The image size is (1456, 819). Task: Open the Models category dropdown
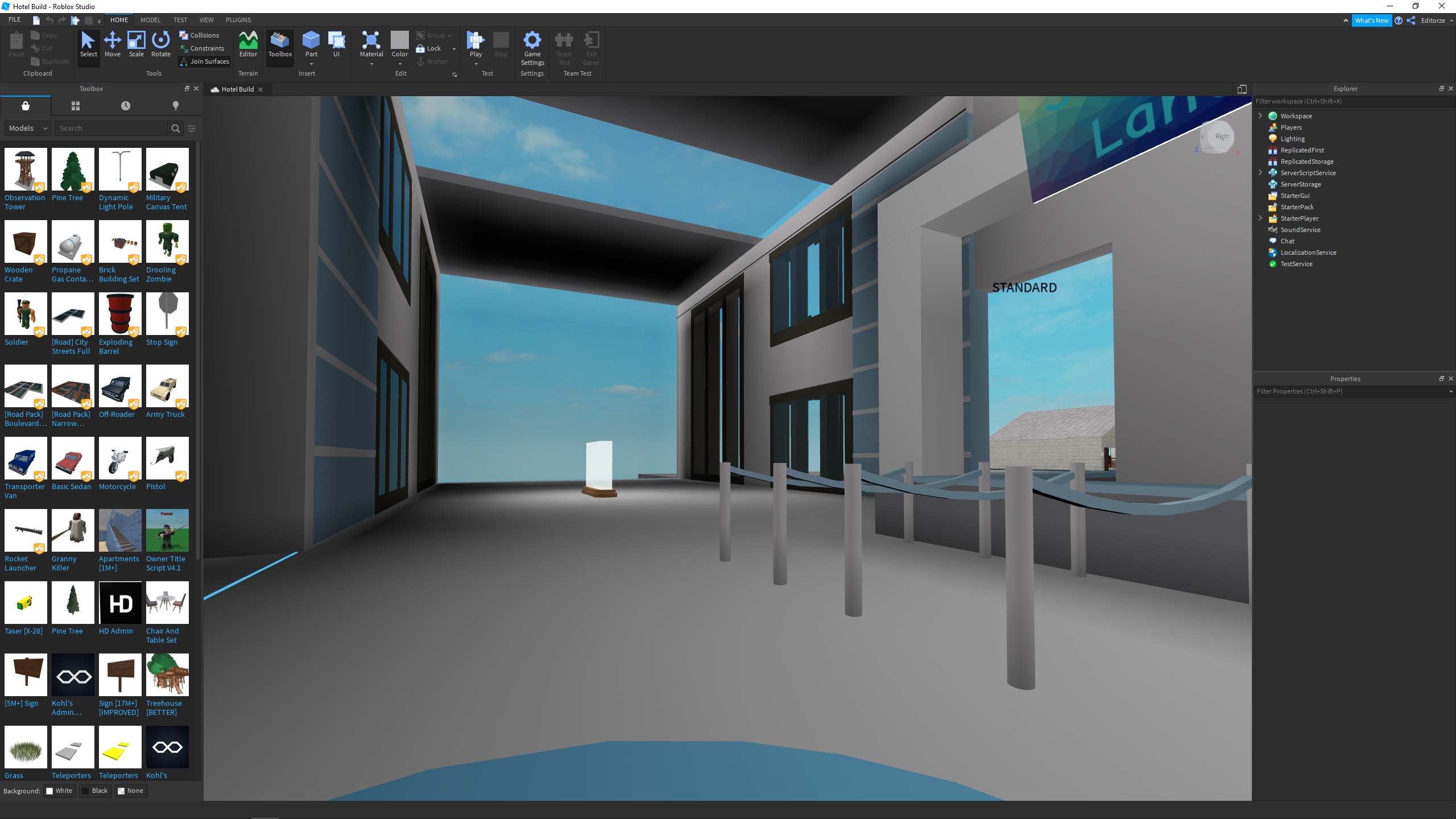click(28, 129)
